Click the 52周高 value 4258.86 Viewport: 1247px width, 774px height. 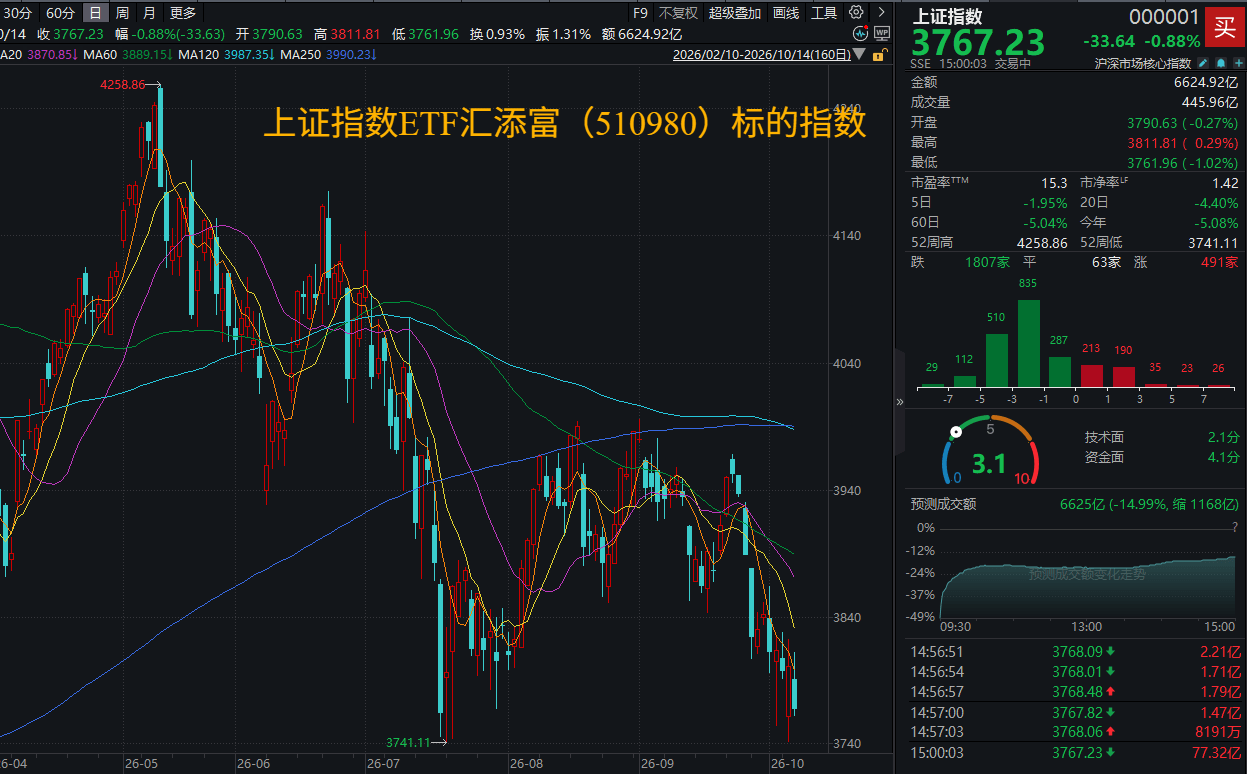click(x=1042, y=243)
